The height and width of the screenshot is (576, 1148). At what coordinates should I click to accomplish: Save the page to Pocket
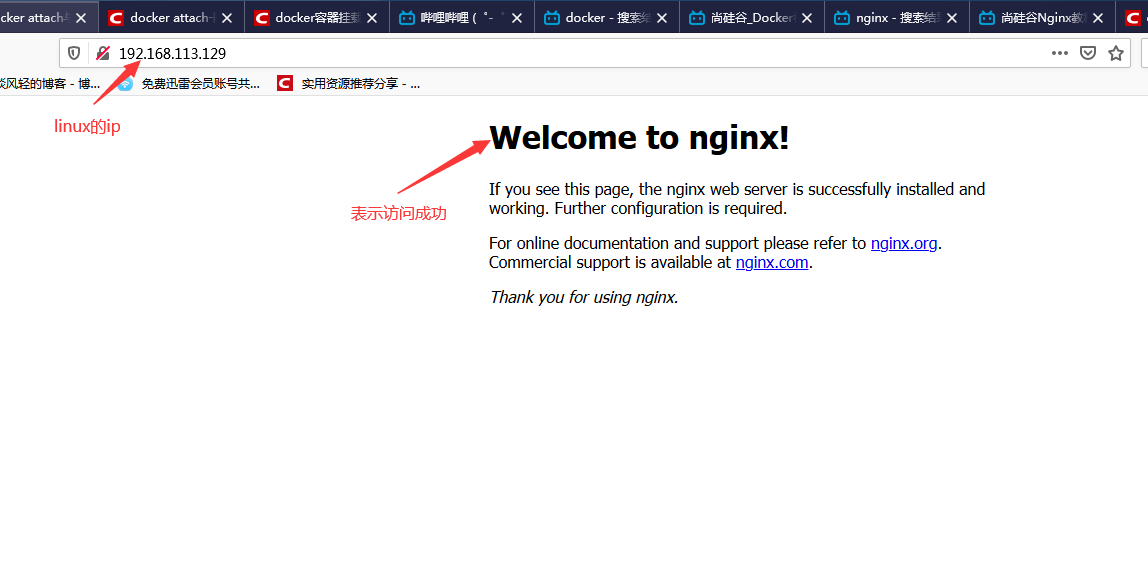(1088, 53)
